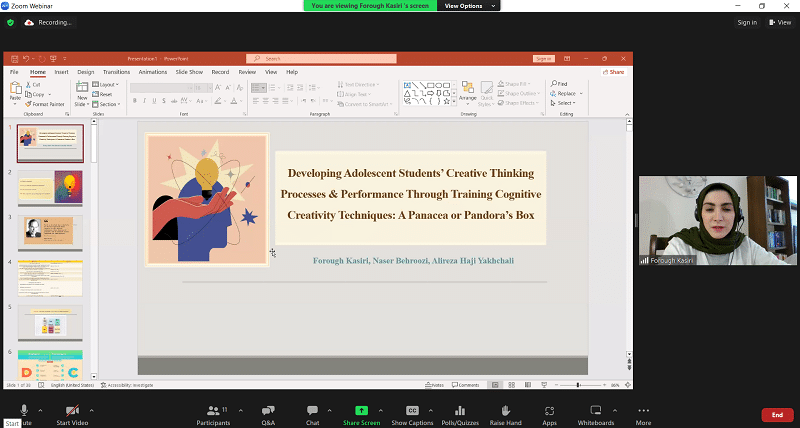Open the Design tab in PowerPoint ribbon
This screenshot has height=428, width=800.
[x=86, y=72]
